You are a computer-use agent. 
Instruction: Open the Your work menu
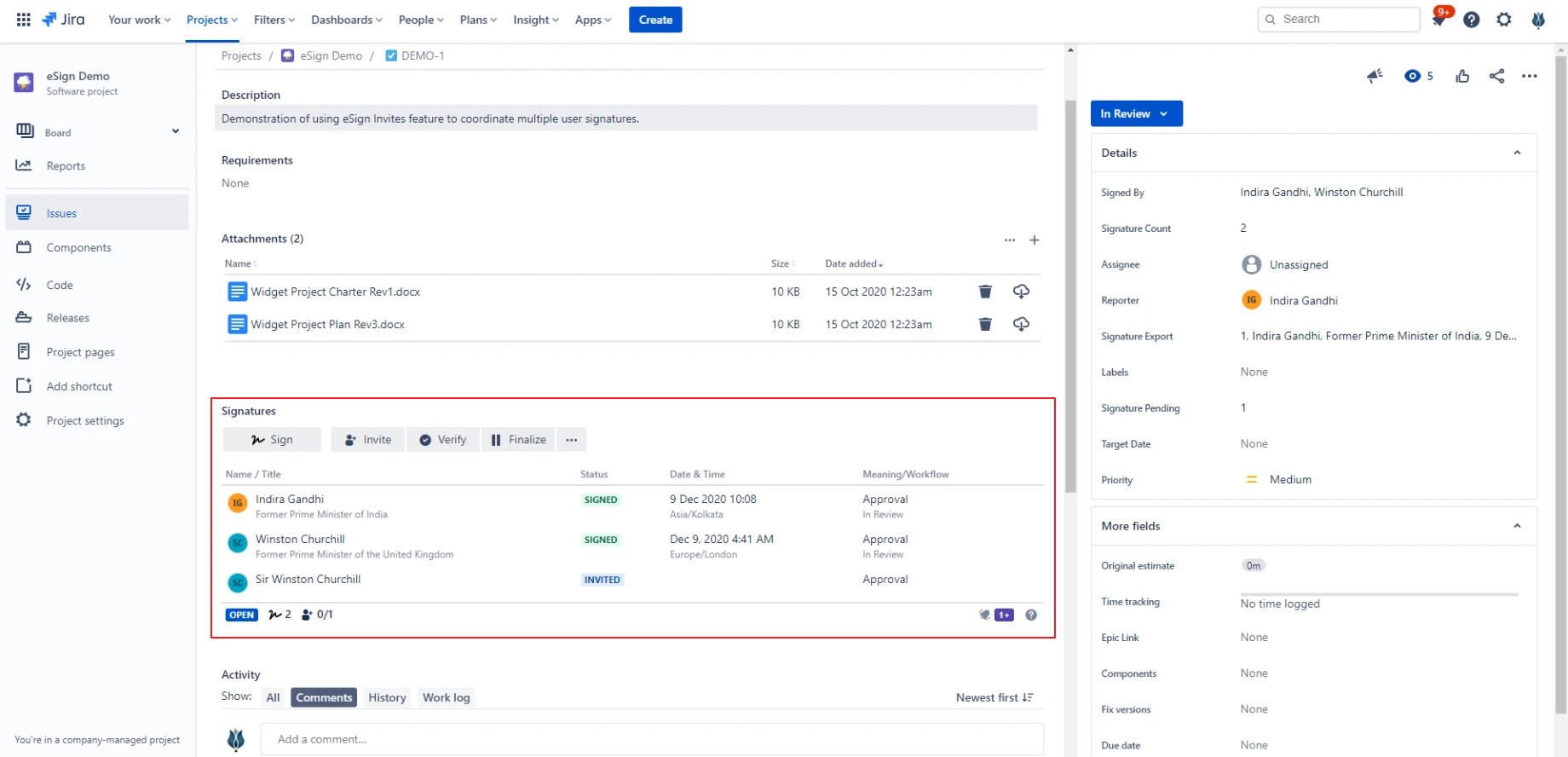[x=139, y=20]
